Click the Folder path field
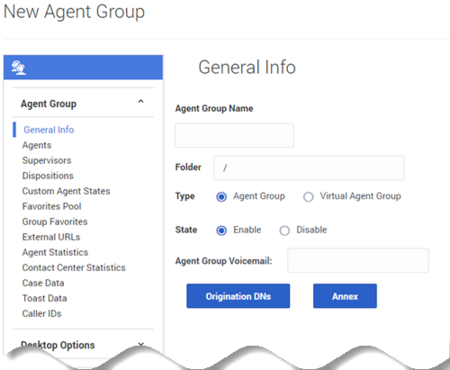Screen dimensions: 450x370 point(309,168)
